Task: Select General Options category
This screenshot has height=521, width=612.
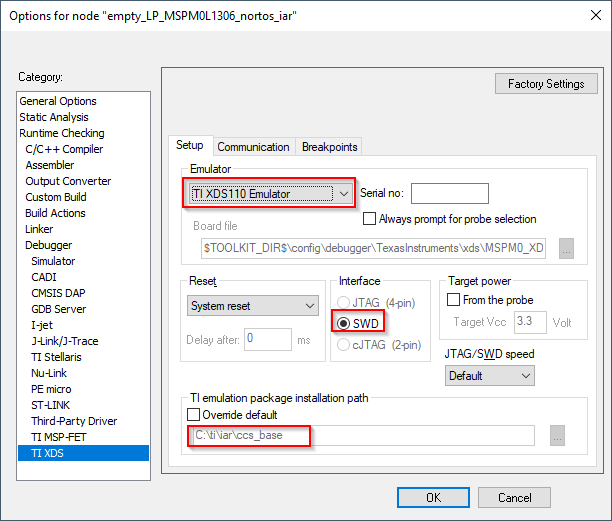Action: click(58, 101)
